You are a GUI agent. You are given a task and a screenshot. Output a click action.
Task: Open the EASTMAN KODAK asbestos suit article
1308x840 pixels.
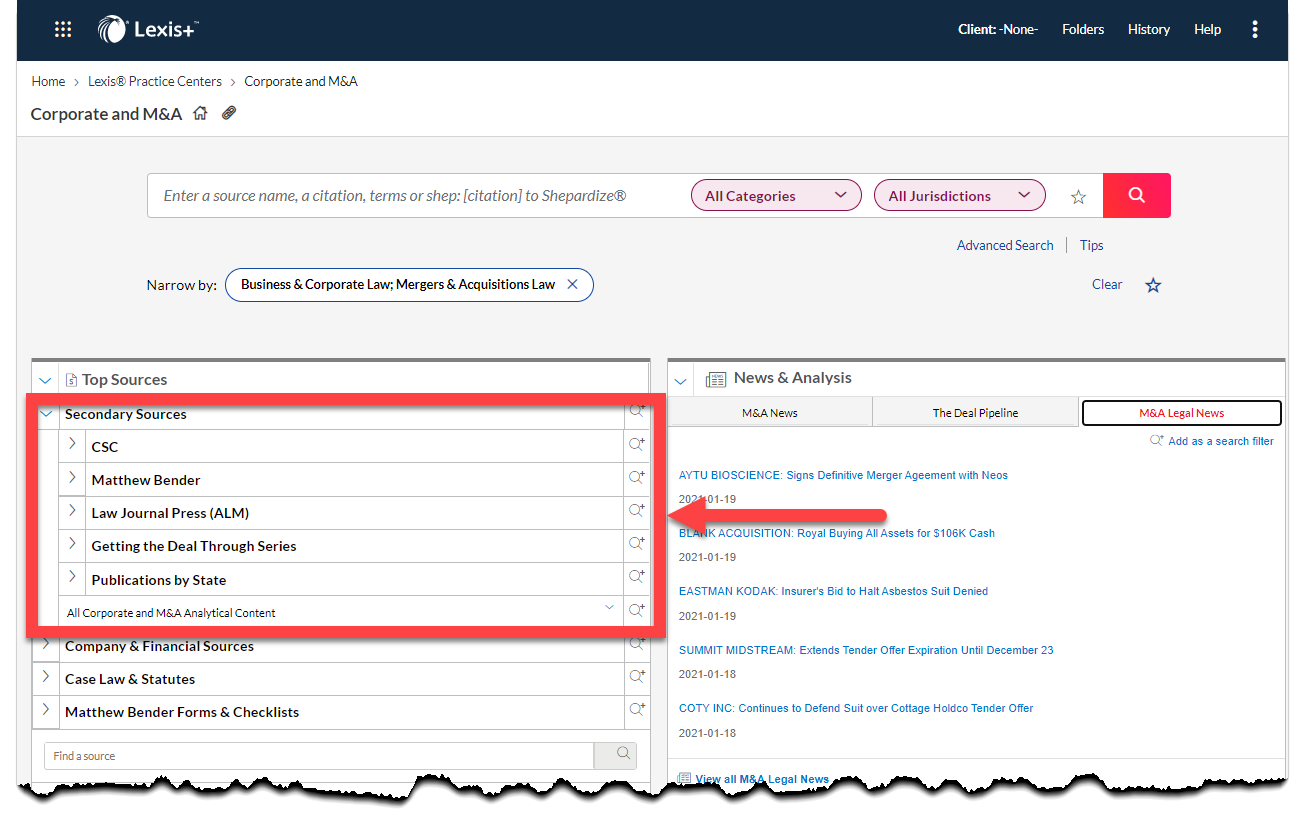(x=833, y=591)
